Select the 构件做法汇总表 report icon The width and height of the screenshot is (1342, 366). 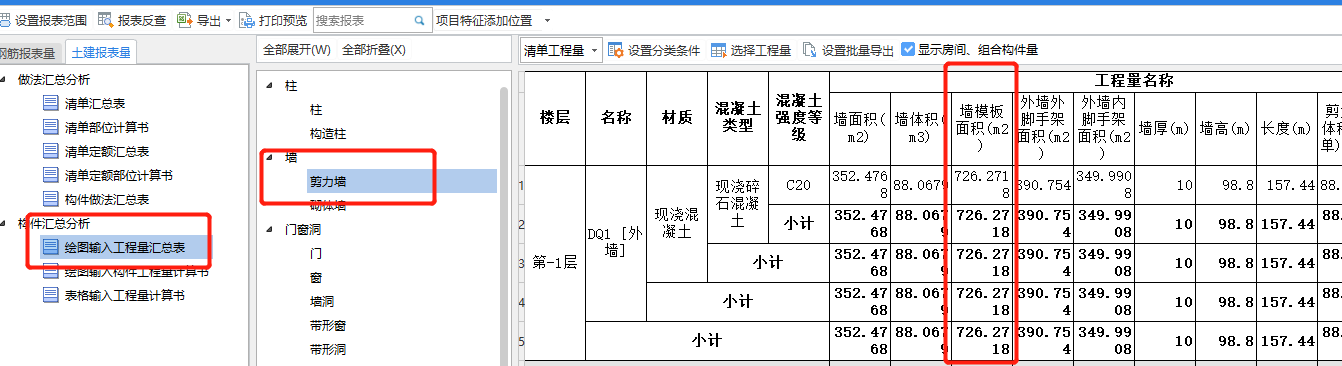pos(51,199)
